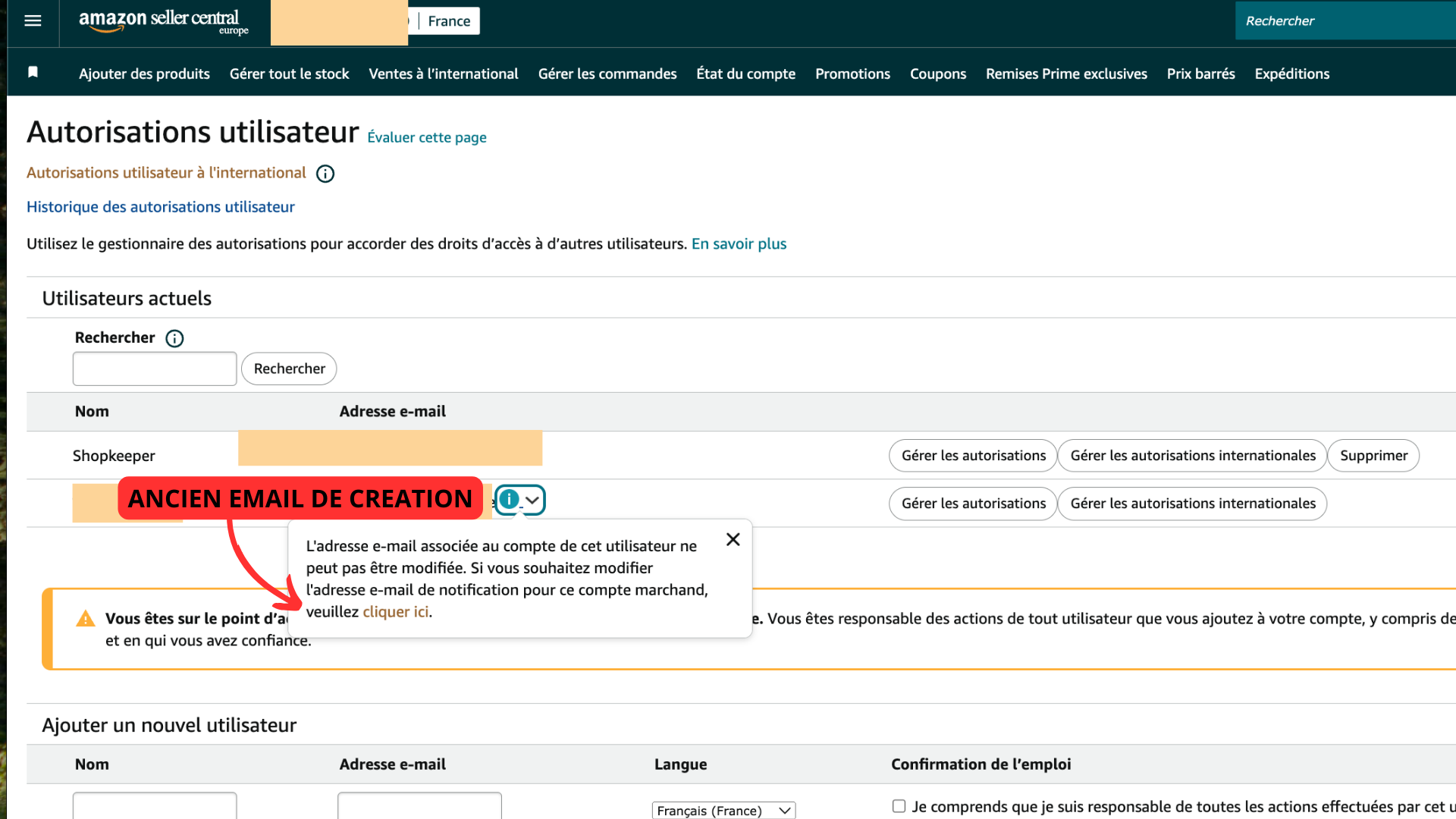The width and height of the screenshot is (1456, 819).
Task: Click Gérer les autorisations in second user row
Action: pyautogui.click(x=973, y=504)
